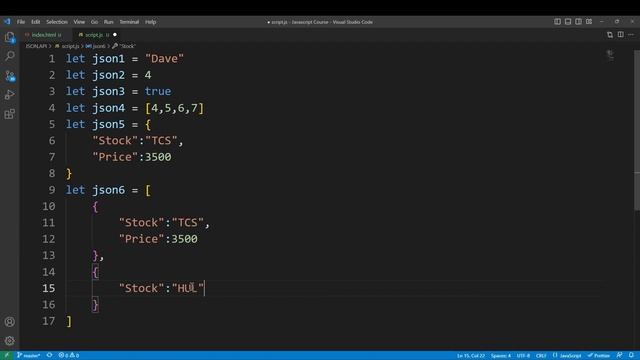Viewport: 640px width, 360px height.
Task: Open the "Stock" breadcrumb symbol
Action: 124,46
